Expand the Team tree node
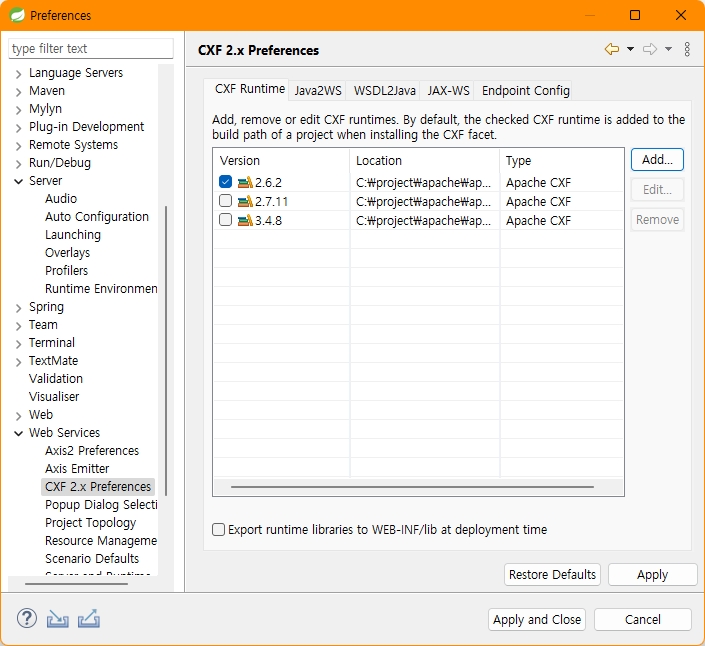This screenshot has height=646, width=705. 18,326
